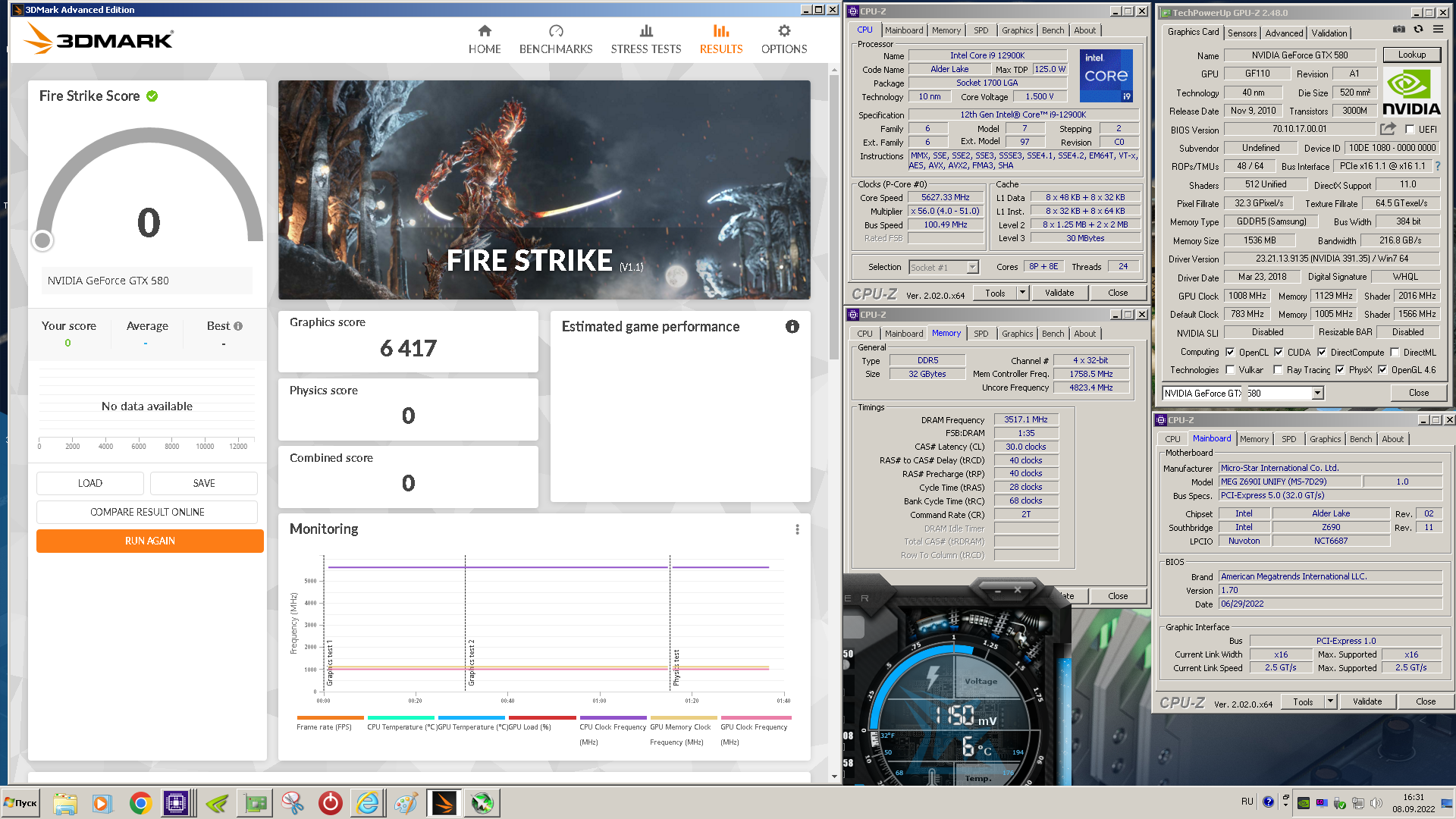Click COMPARE RESULT ONLINE

[x=147, y=513]
